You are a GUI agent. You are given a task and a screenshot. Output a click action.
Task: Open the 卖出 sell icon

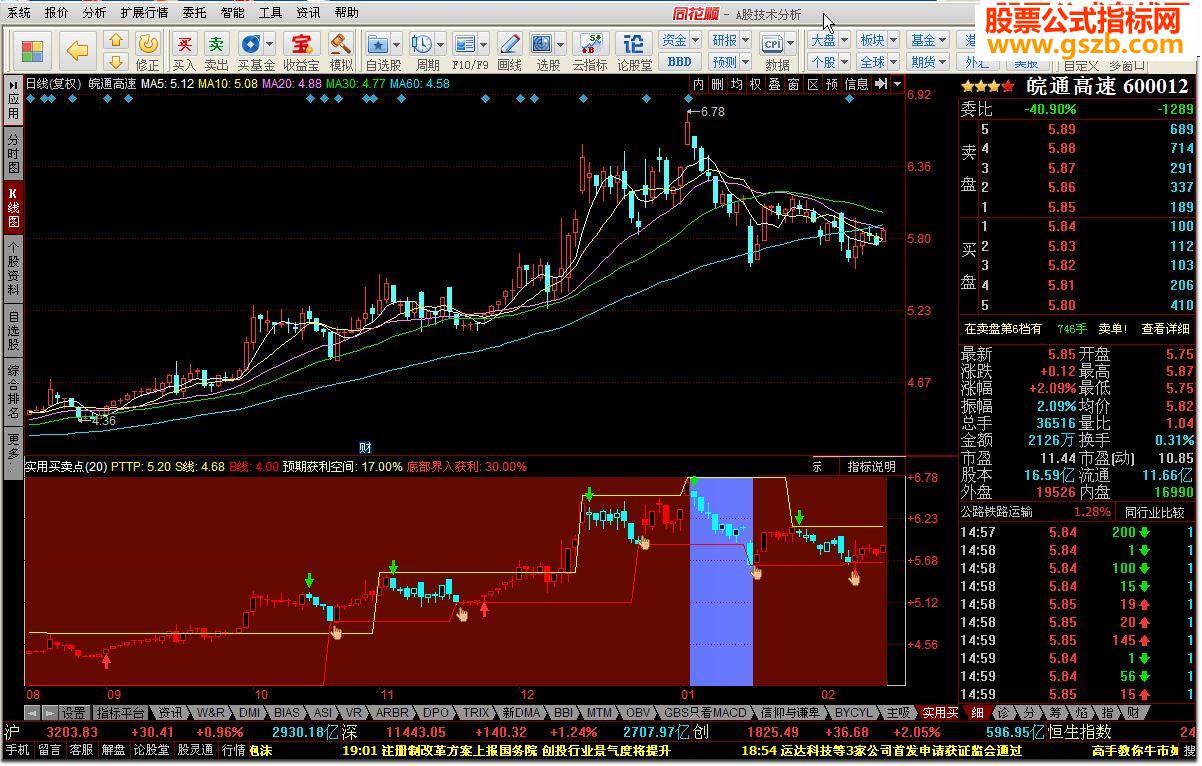click(217, 43)
